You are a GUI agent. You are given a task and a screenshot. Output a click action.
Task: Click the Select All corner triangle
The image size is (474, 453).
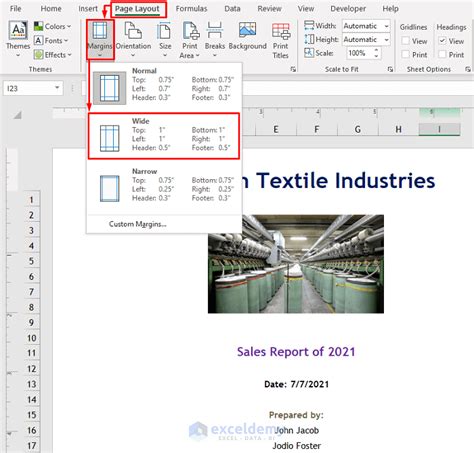pos(17,115)
